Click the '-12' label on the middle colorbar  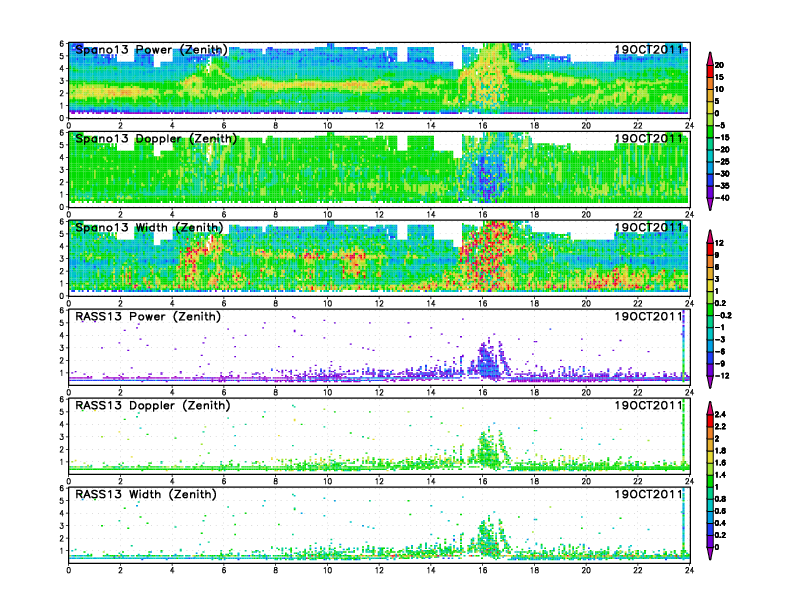point(722,376)
